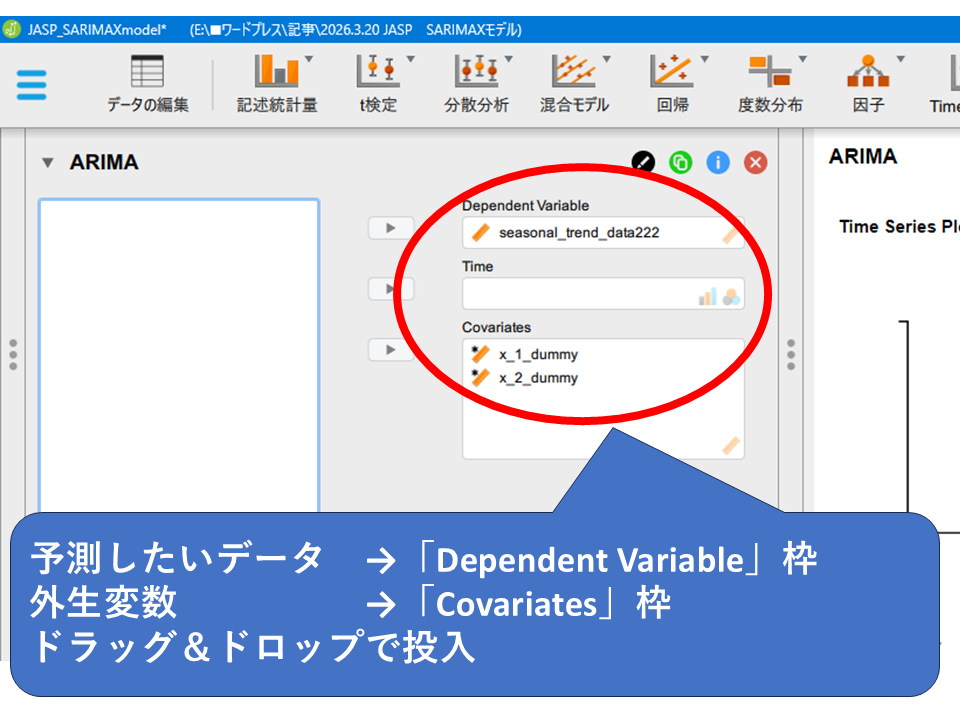Open the t検定 menu
This screenshot has width=960, height=720.
coord(379,84)
